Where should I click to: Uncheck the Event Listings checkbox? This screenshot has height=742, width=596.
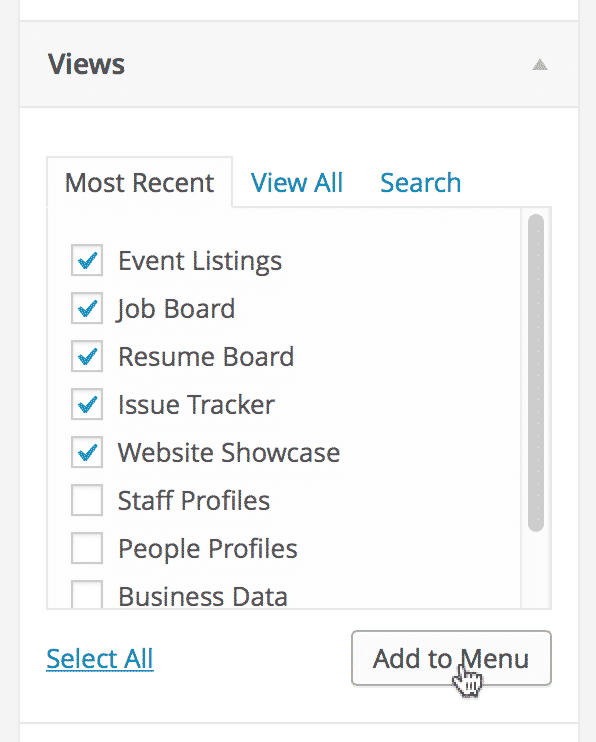pos(87,260)
